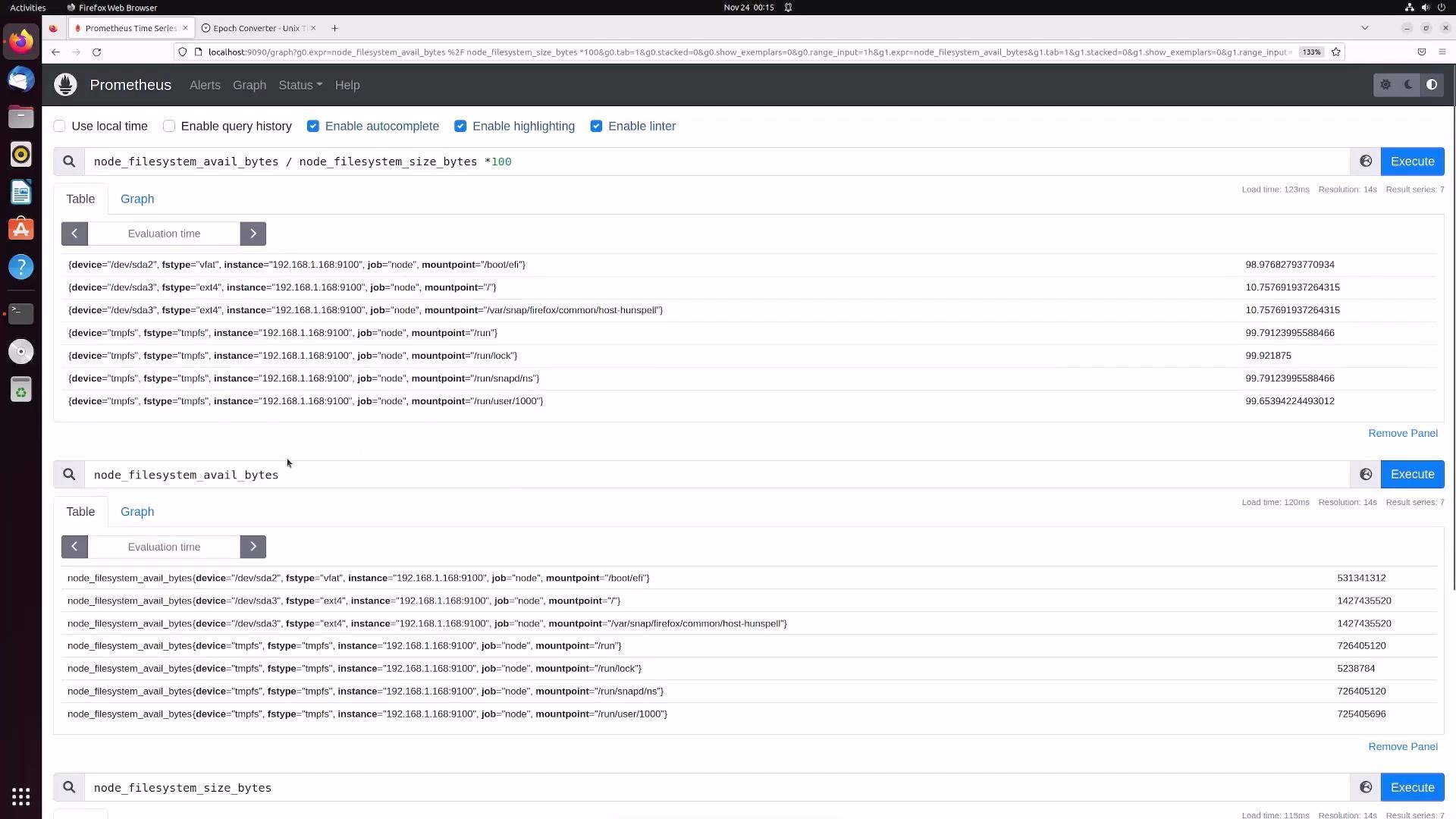Execute node_filesystem_avail_bytes query
The image size is (1456, 819).
point(1412,475)
